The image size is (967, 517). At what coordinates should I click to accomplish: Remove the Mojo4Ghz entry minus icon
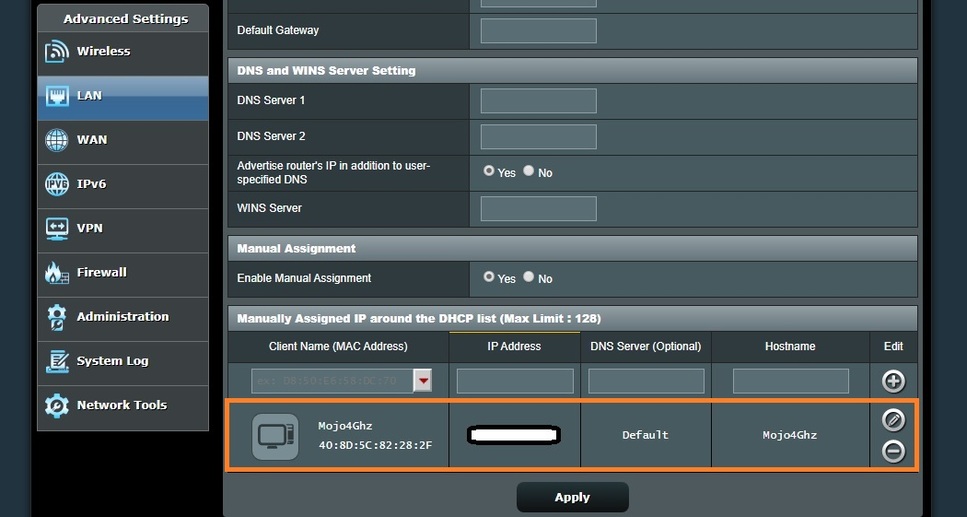893,451
